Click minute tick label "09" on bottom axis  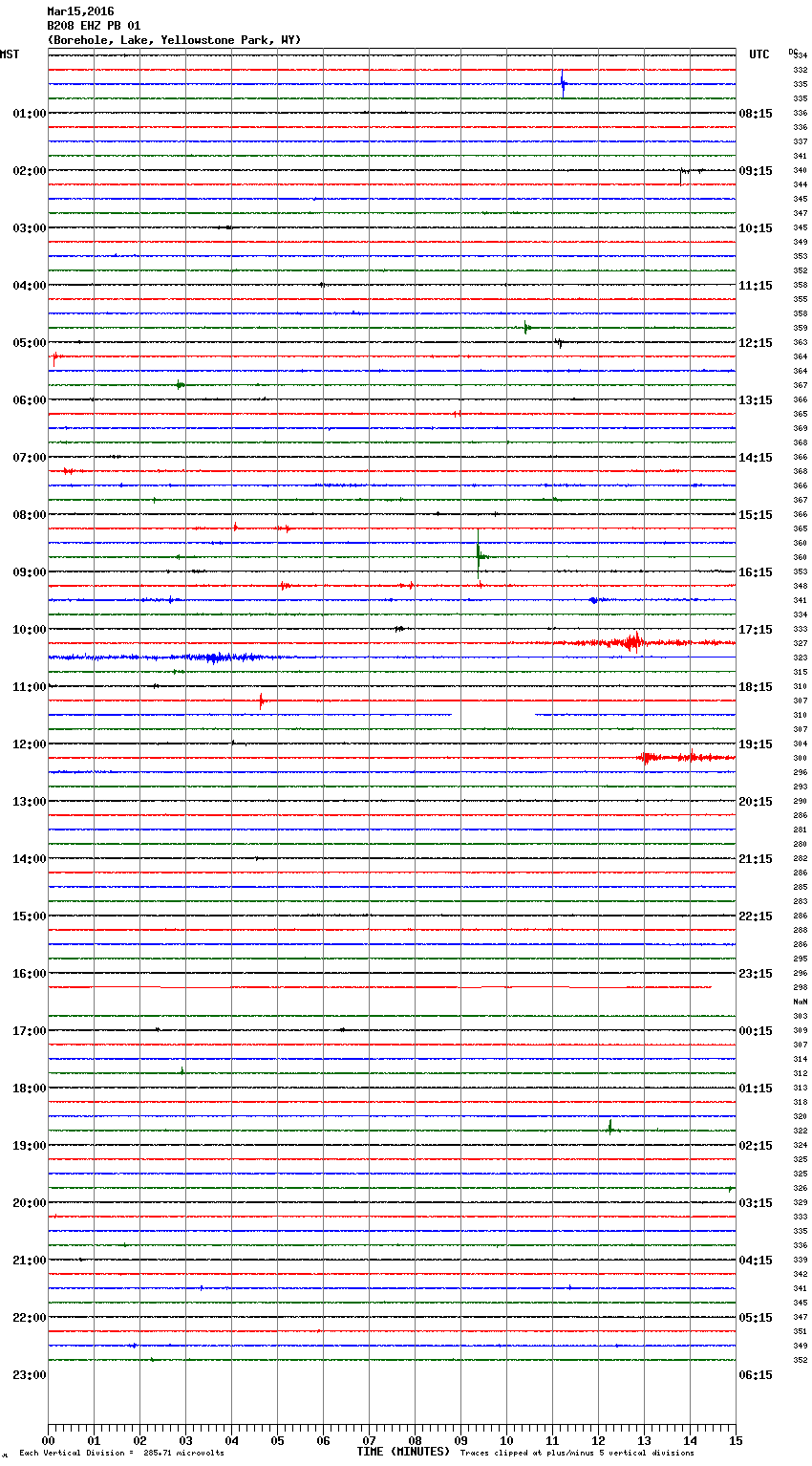(460, 1440)
